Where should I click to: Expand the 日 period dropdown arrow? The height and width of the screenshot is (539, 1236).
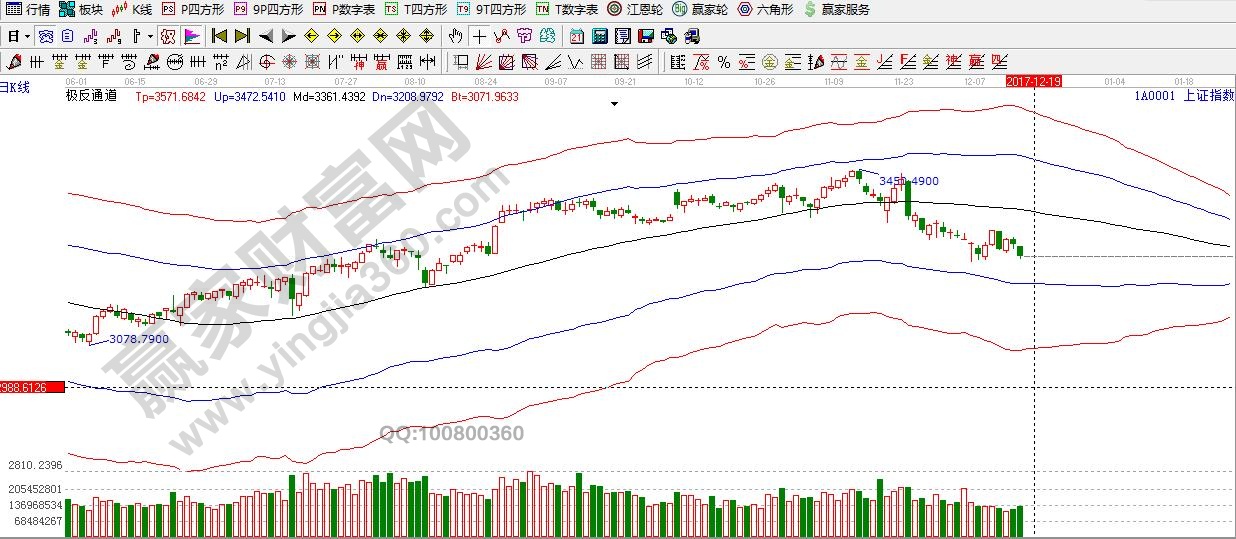click(28, 36)
